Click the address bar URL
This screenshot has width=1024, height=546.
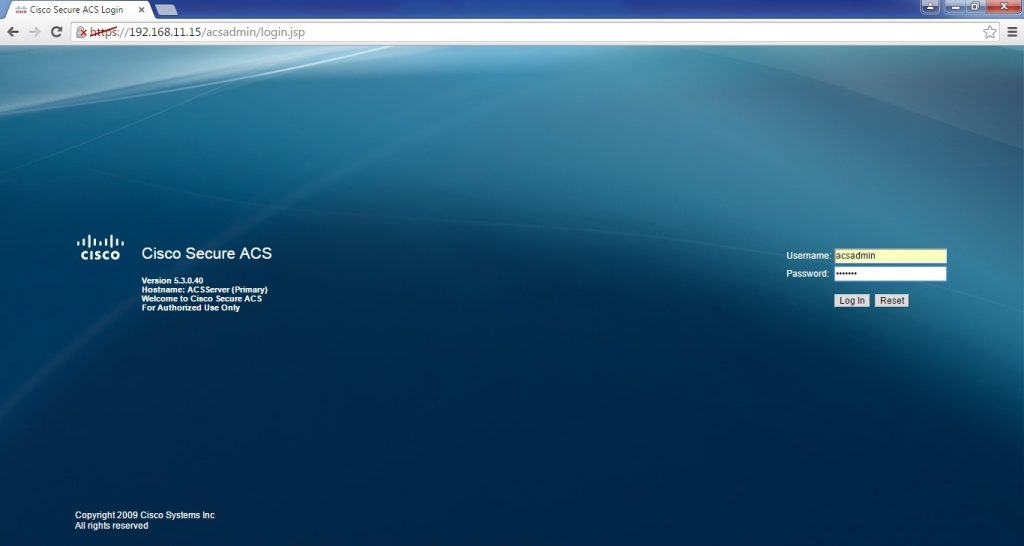point(250,32)
